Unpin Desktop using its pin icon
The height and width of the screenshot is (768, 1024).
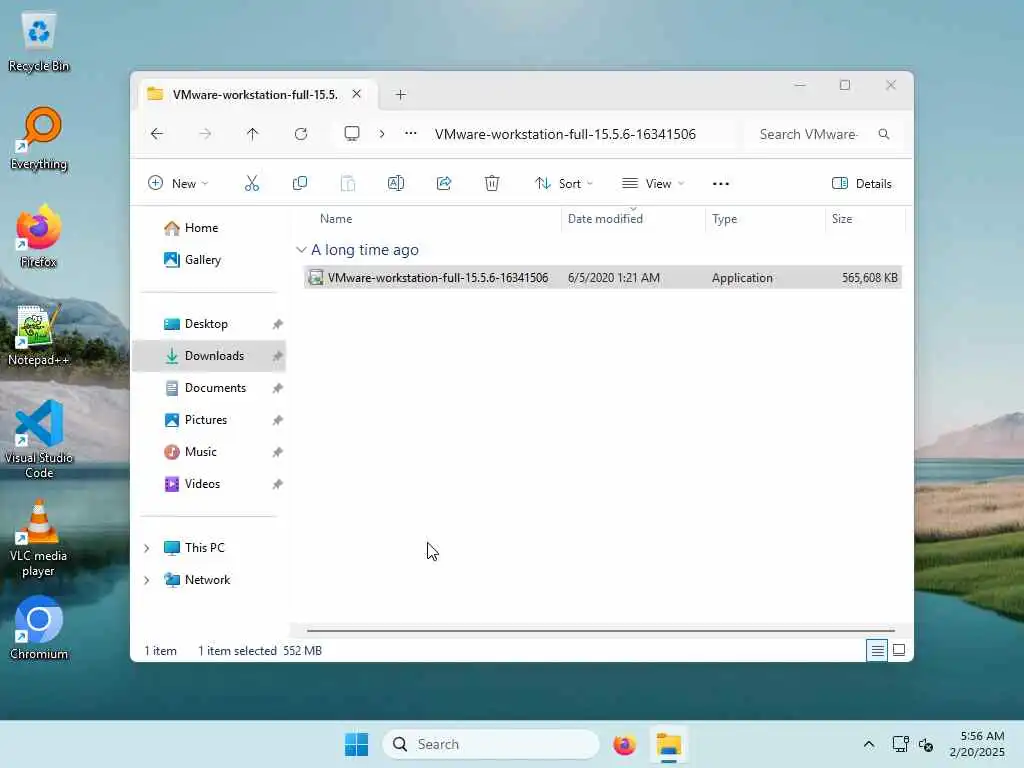pyautogui.click(x=278, y=324)
